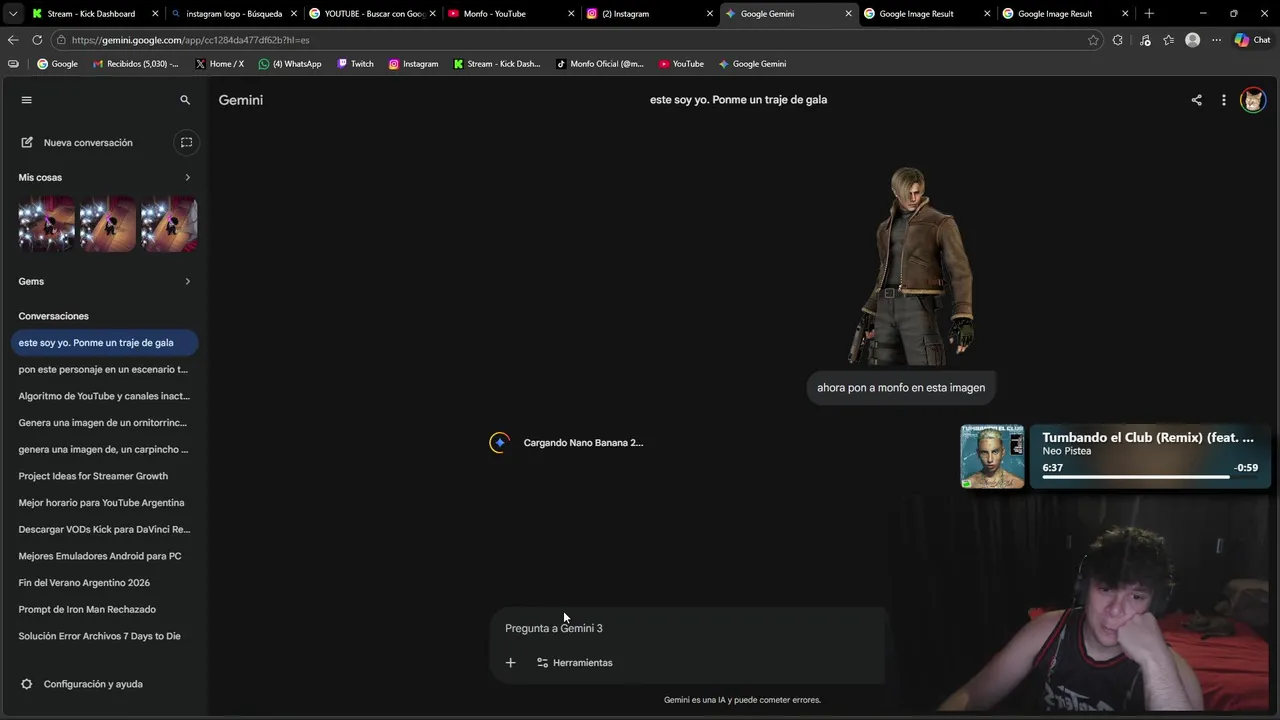
Task: Open the 'Prompt de Iron Man Rechazado' chat
Action: [x=105, y=610]
